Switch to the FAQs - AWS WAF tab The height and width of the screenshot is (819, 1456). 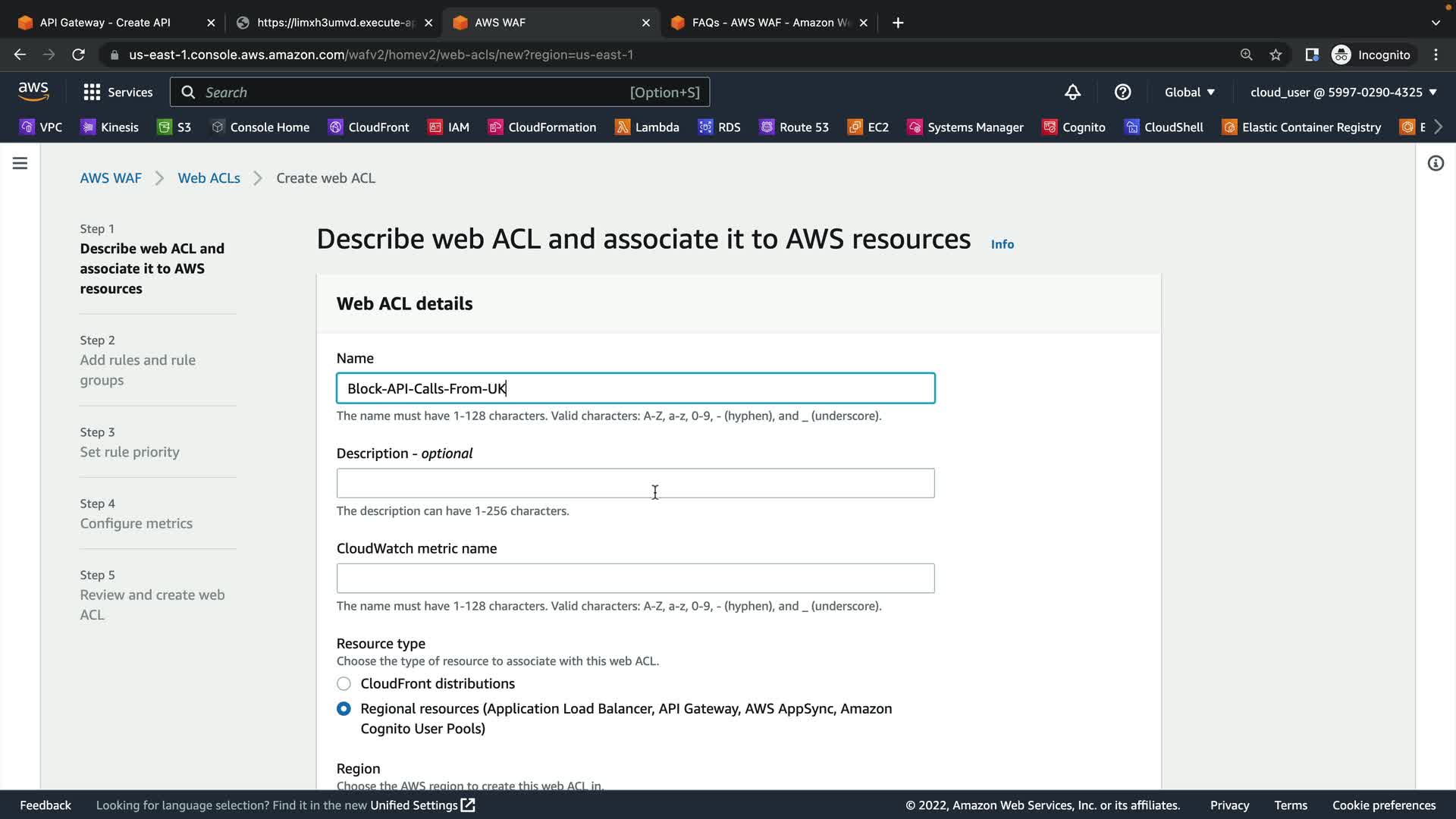point(770,23)
